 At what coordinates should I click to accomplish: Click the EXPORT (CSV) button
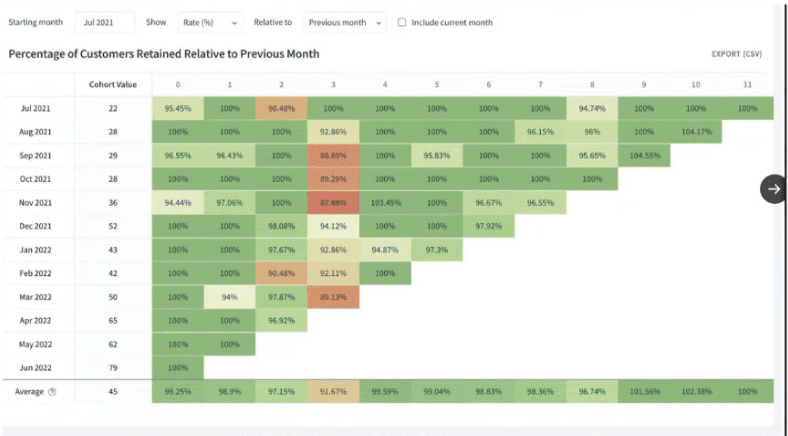pos(736,54)
